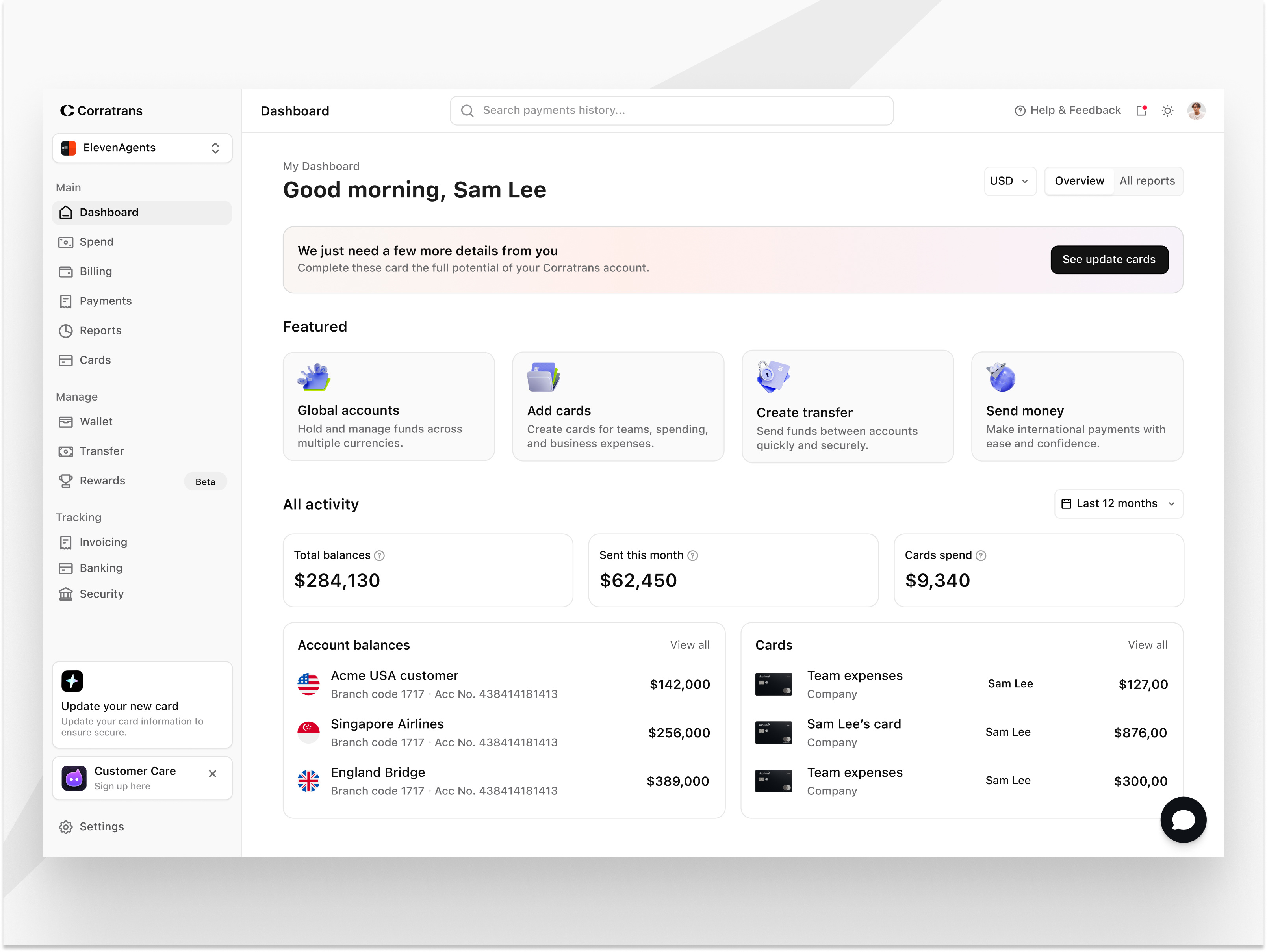Open the chat bubble floating button
The width and height of the screenshot is (1267, 952).
coord(1183,820)
